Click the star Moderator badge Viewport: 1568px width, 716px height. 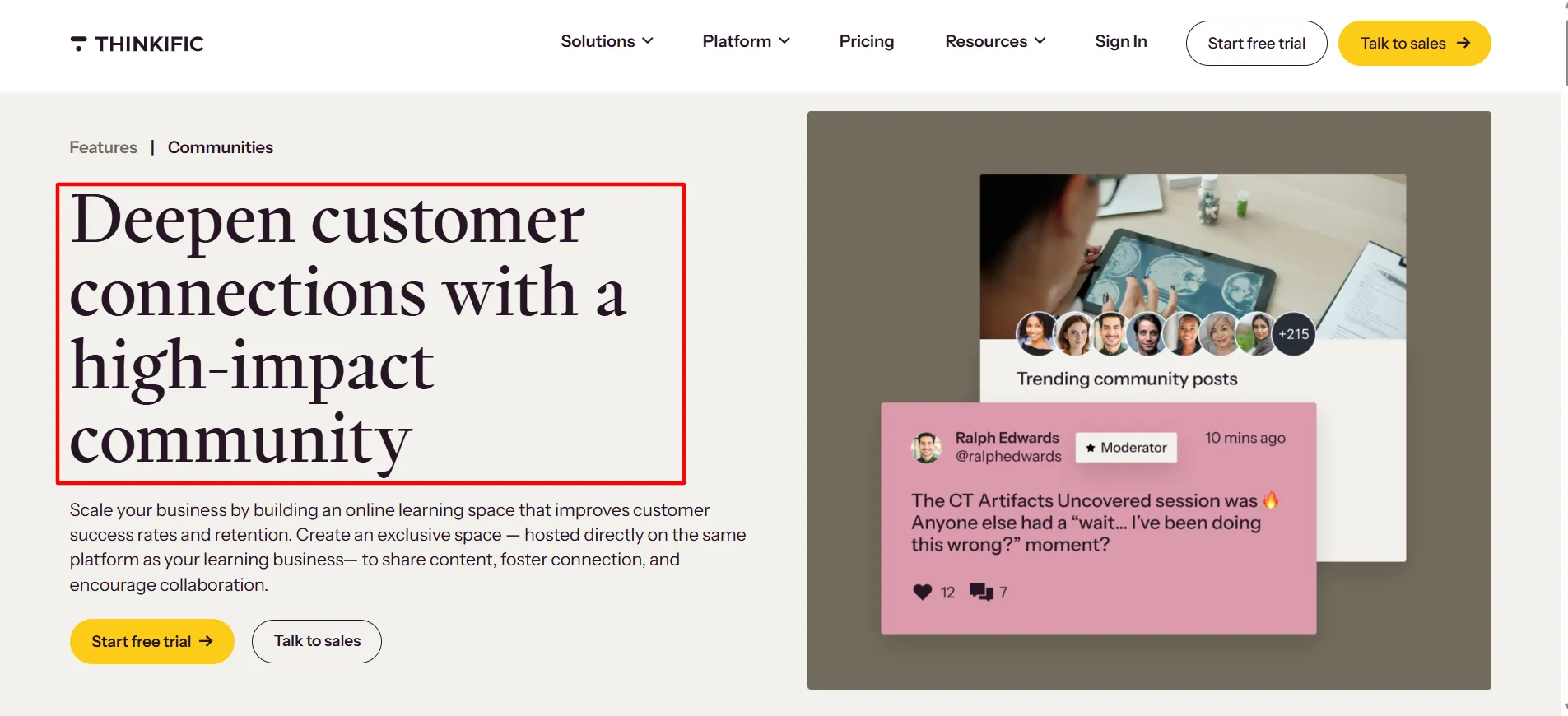[1126, 448]
